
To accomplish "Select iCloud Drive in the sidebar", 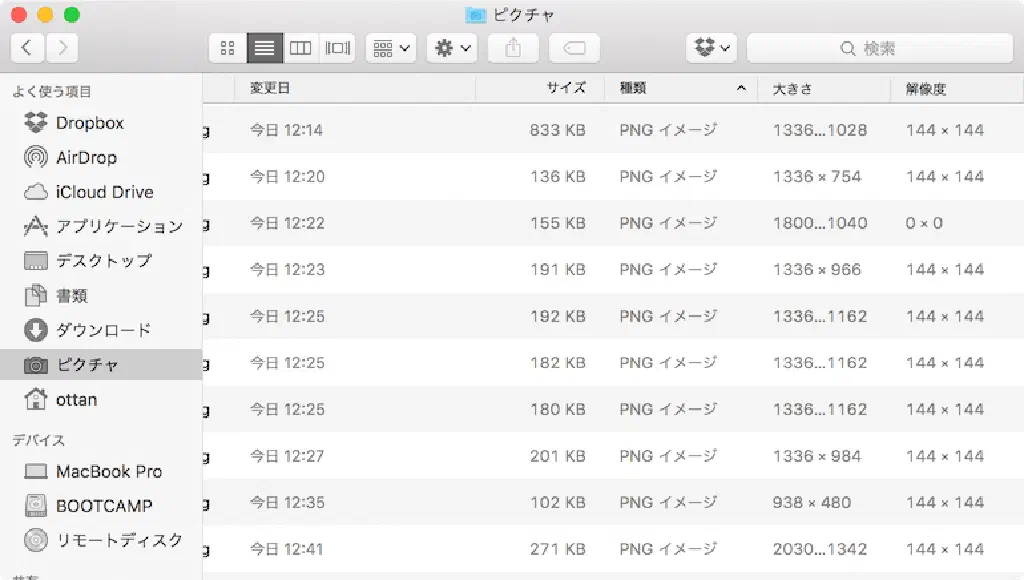I will pos(104,192).
